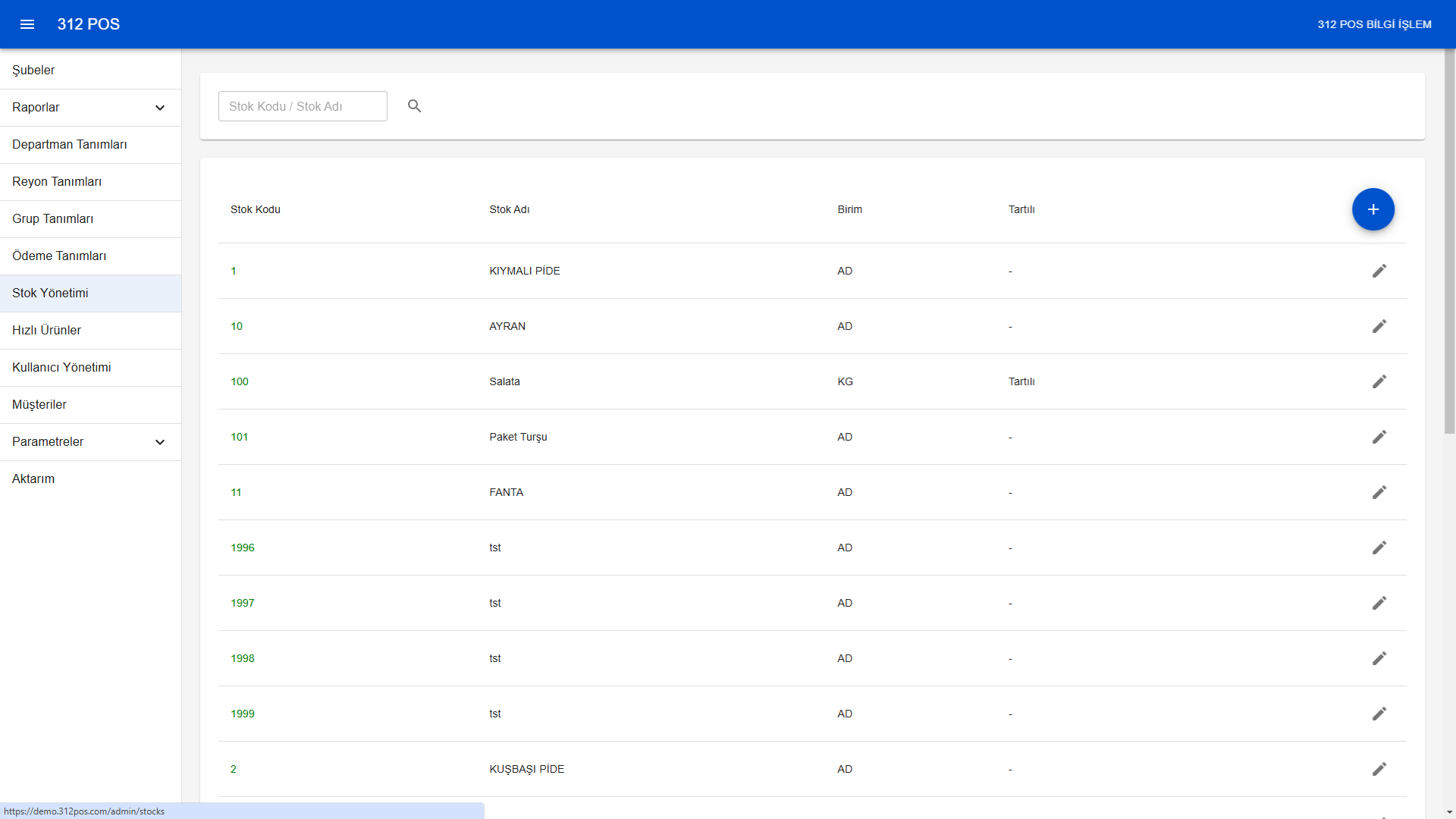Click edit pencil for FANTA

tap(1379, 492)
